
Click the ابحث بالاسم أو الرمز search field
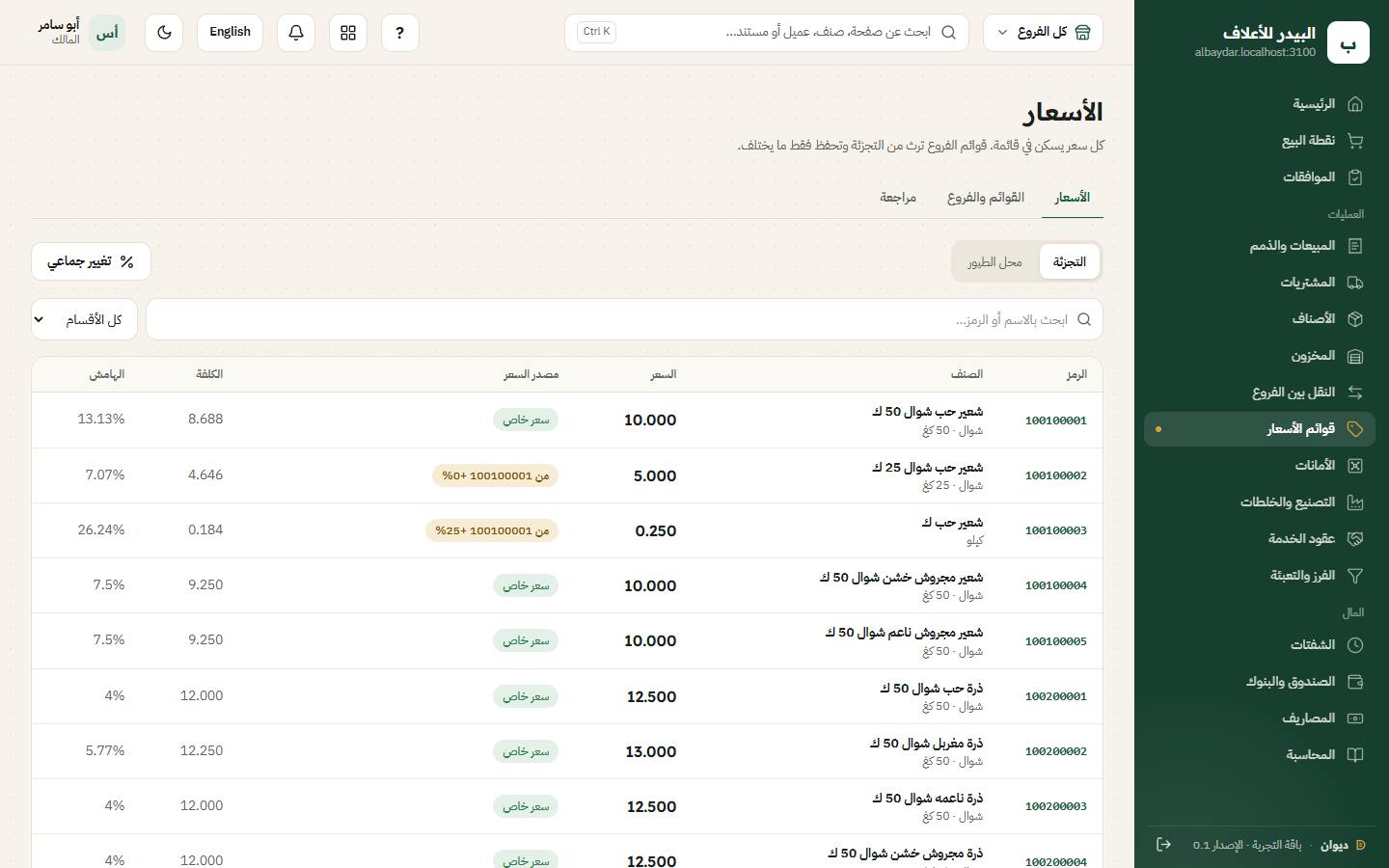pyautogui.click(x=625, y=319)
